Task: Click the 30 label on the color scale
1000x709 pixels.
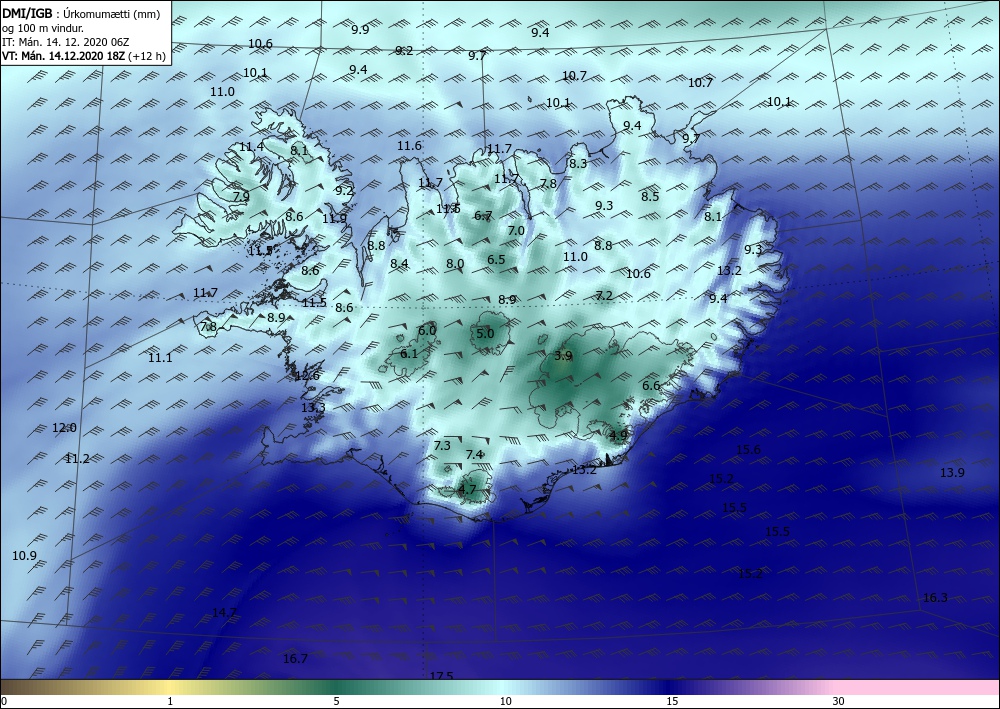Action: (838, 701)
